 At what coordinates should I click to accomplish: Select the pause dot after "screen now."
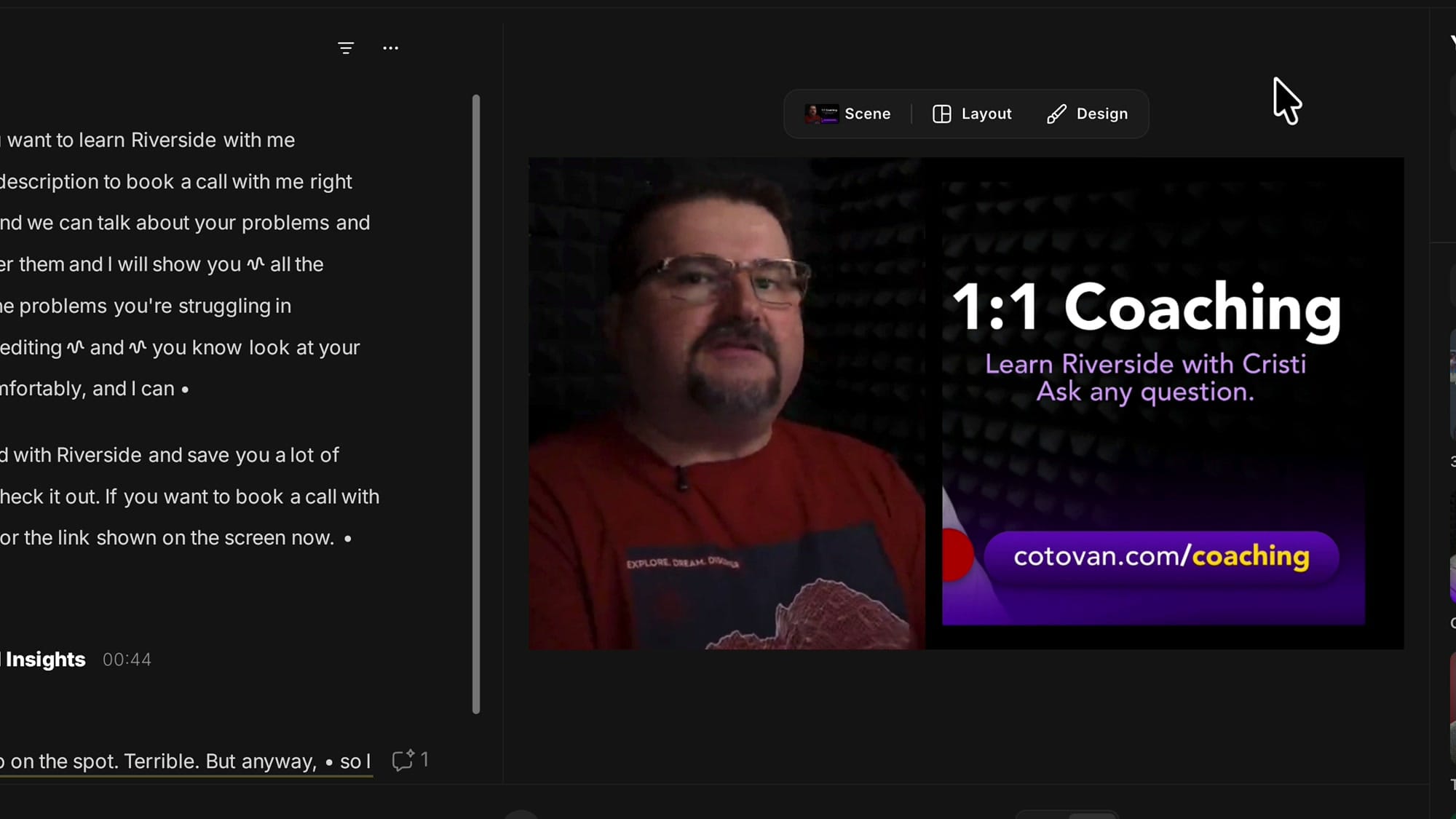[x=348, y=539]
